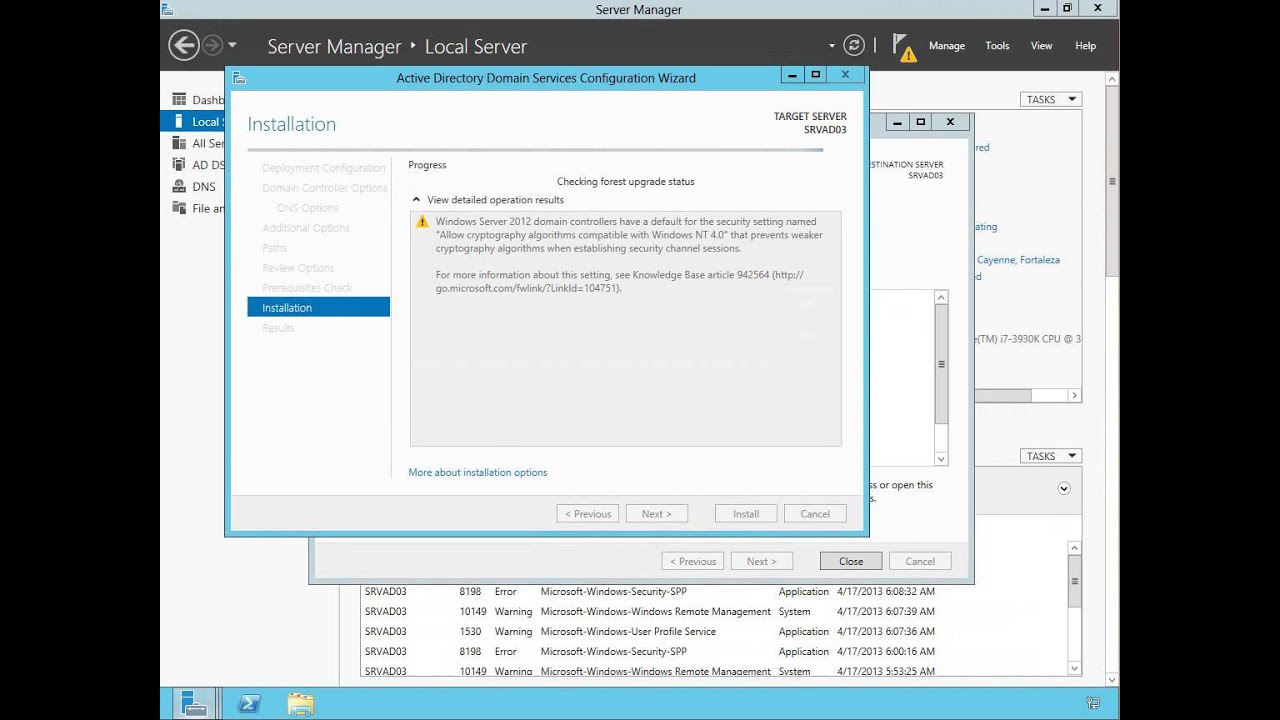Click scroll-down arrow in background wizard pane
Image resolution: width=1280 pixels, height=720 pixels.
941,459
